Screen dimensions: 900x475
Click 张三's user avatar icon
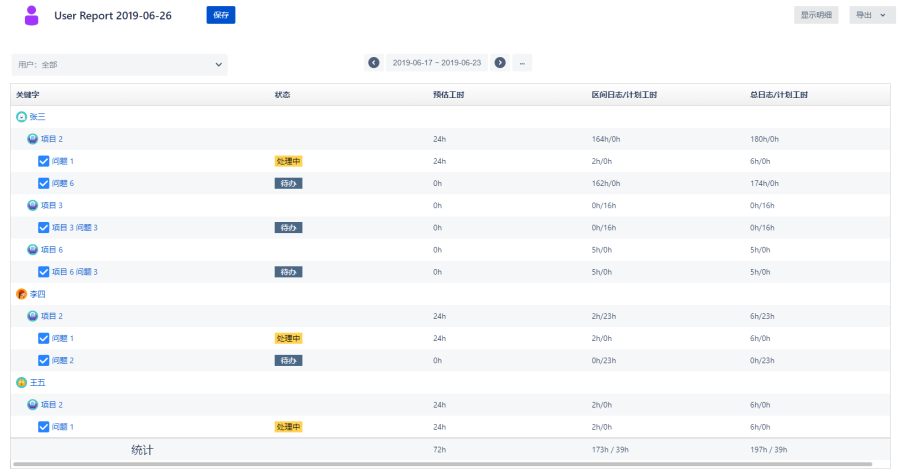(21, 117)
